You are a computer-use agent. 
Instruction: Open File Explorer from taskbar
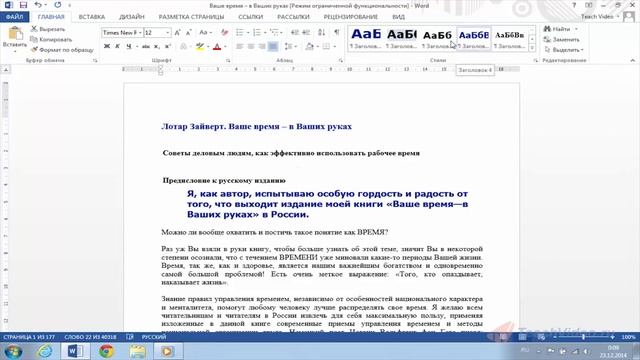(x=138, y=351)
